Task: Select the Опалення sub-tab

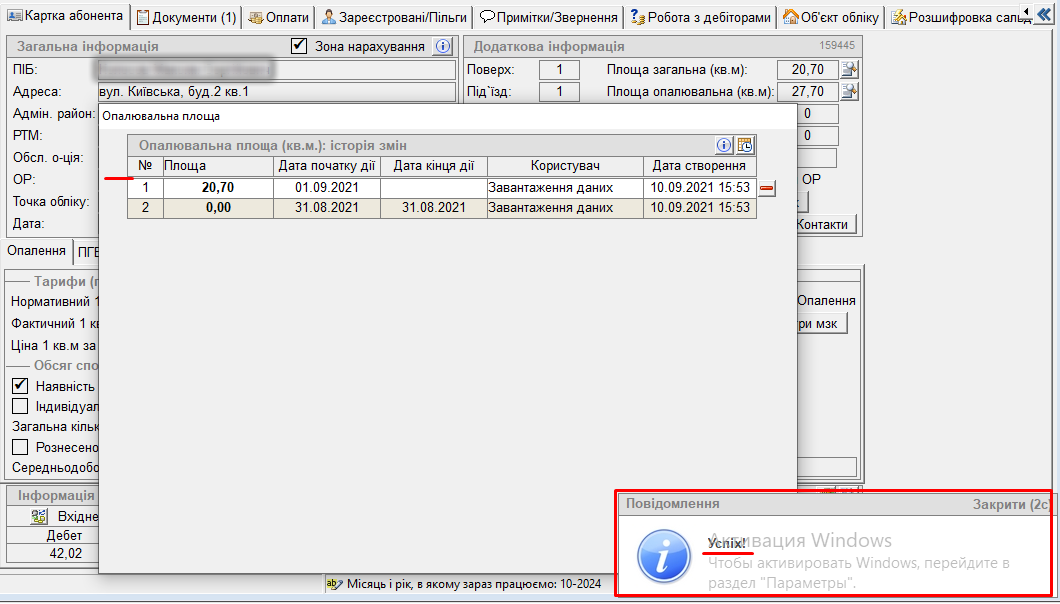Action: 37,251
